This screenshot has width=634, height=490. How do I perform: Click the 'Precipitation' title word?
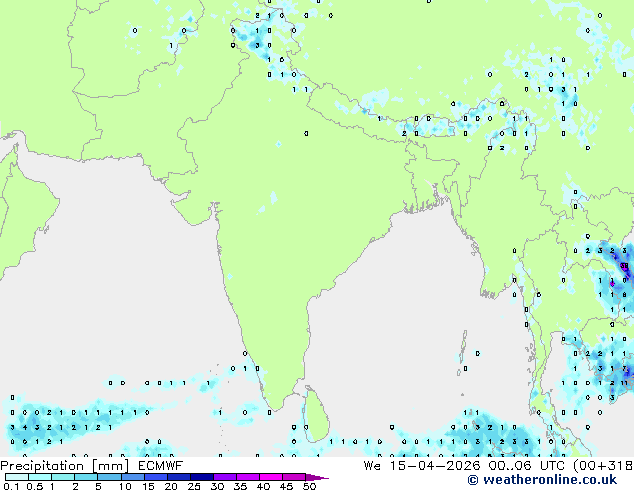point(42,466)
